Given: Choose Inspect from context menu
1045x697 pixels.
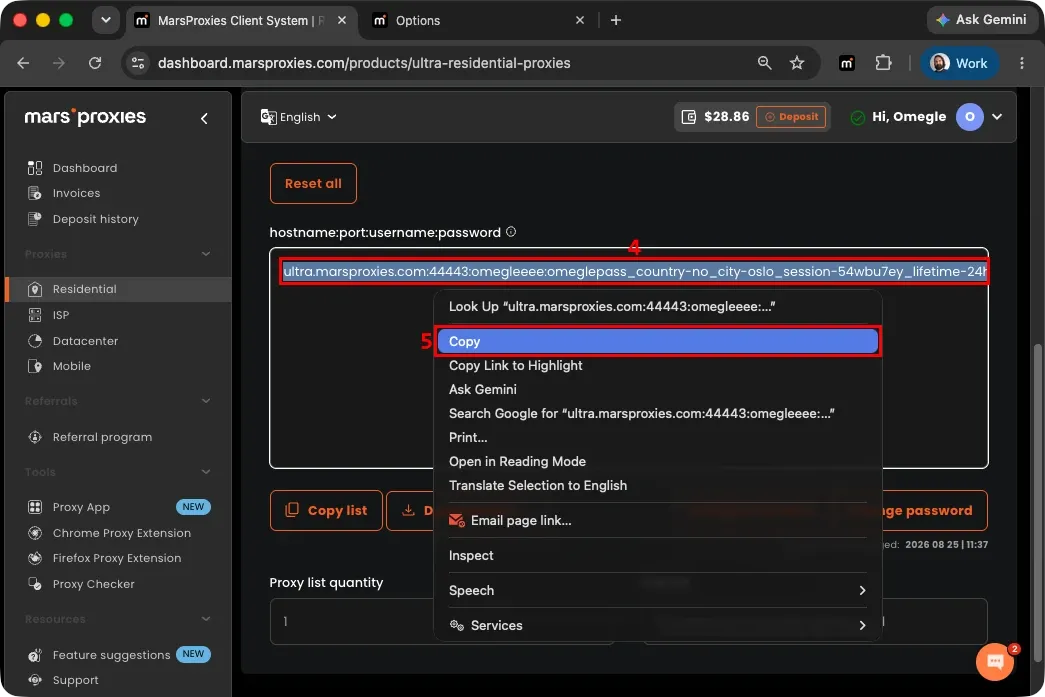Looking at the screenshot, I should [x=657, y=555].
